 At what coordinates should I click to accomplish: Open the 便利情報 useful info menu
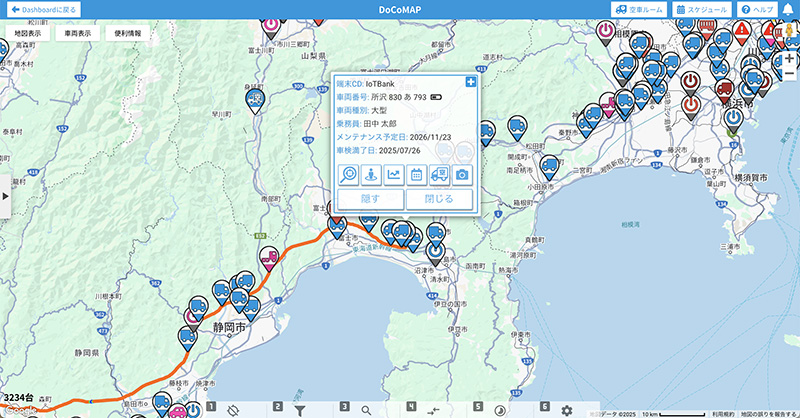tap(128, 33)
